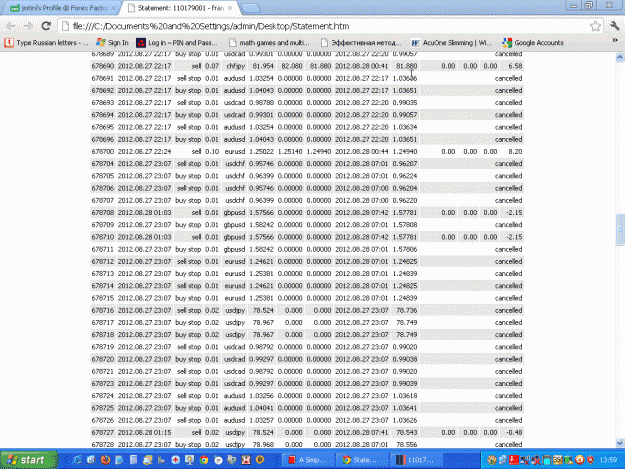Click the scrollbar up arrow
This screenshot has width=625, height=469.
(x=620, y=57)
